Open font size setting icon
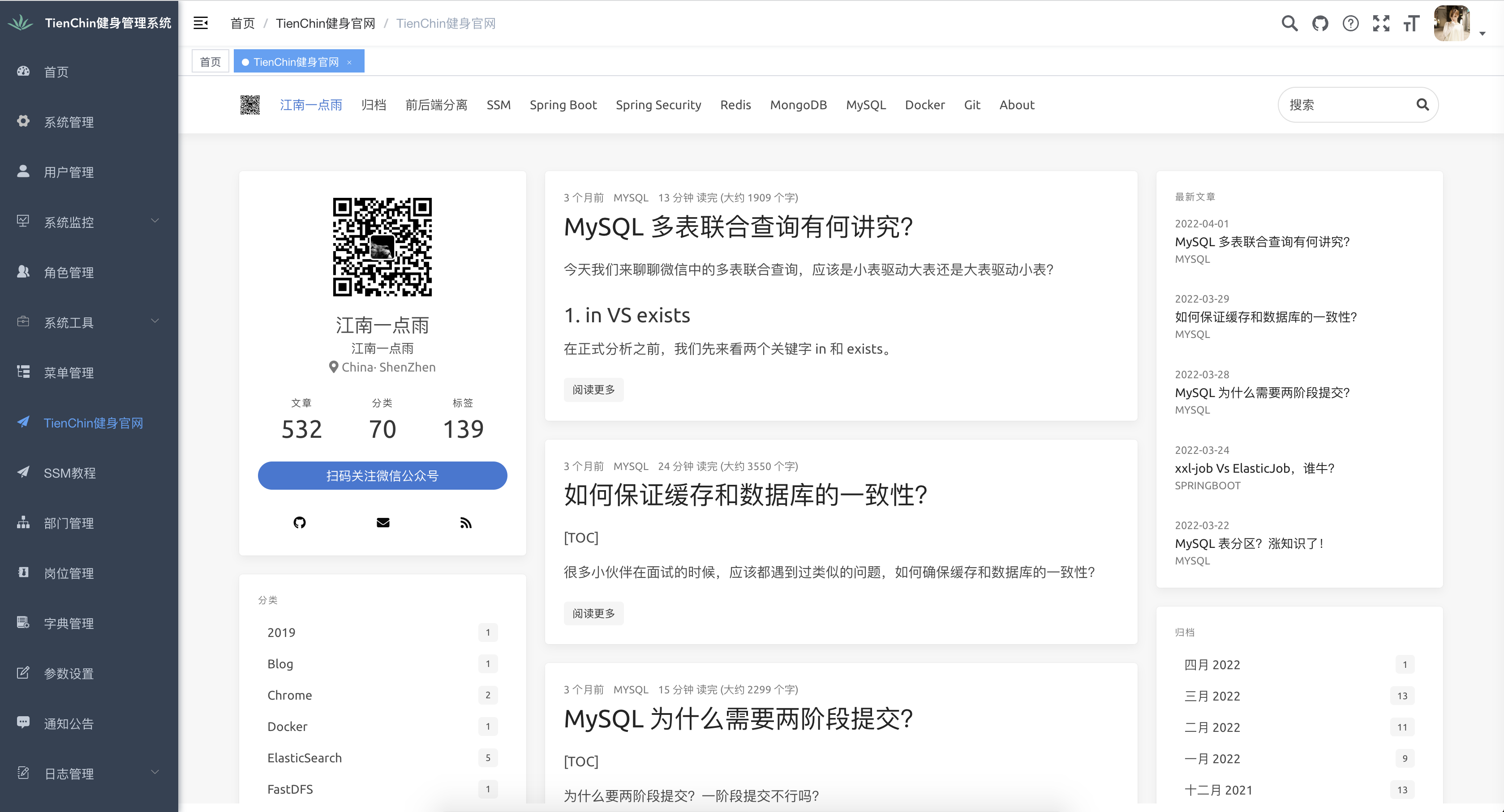The height and width of the screenshot is (812, 1504). pyautogui.click(x=1411, y=23)
